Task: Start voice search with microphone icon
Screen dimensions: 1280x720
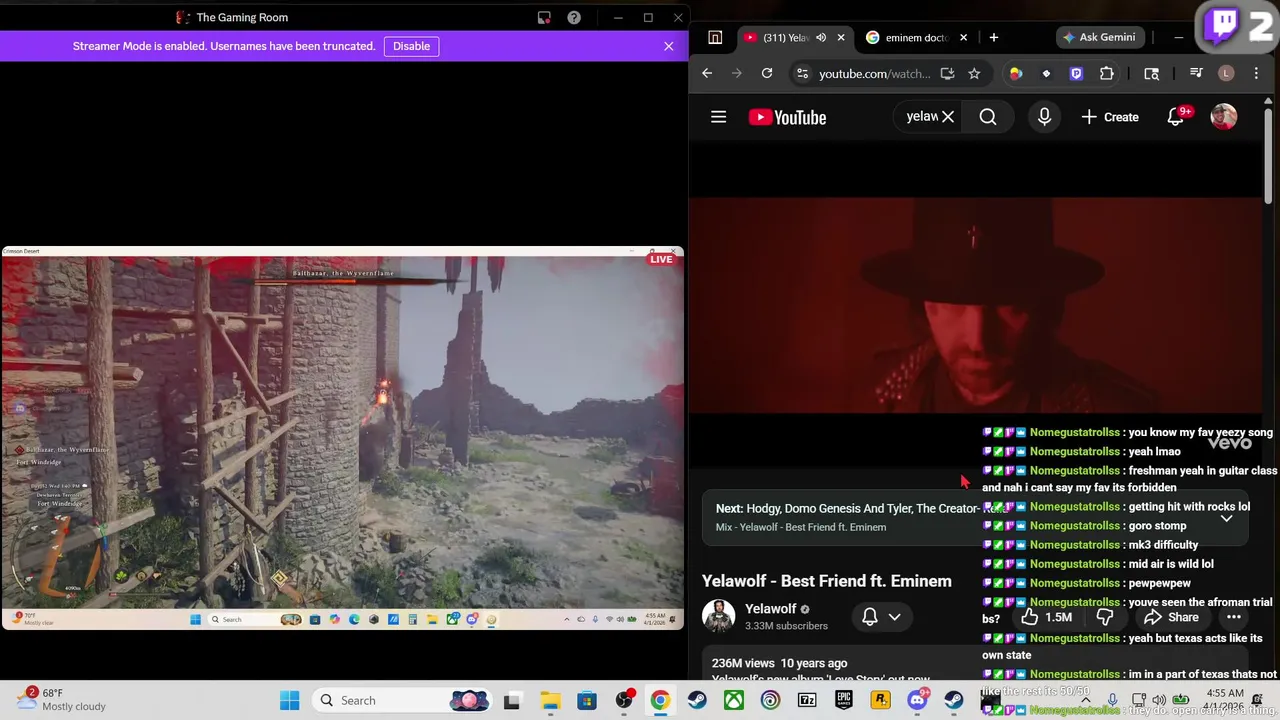Action: [1044, 117]
